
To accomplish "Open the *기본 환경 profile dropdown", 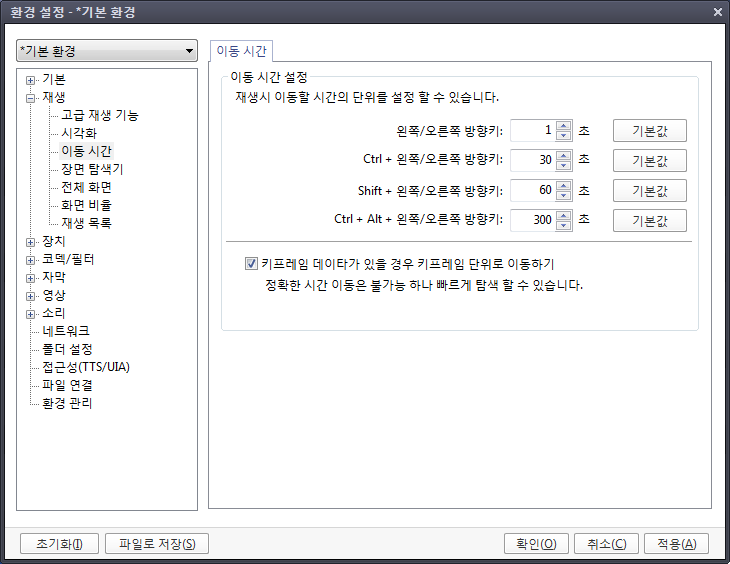I will click(107, 51).
